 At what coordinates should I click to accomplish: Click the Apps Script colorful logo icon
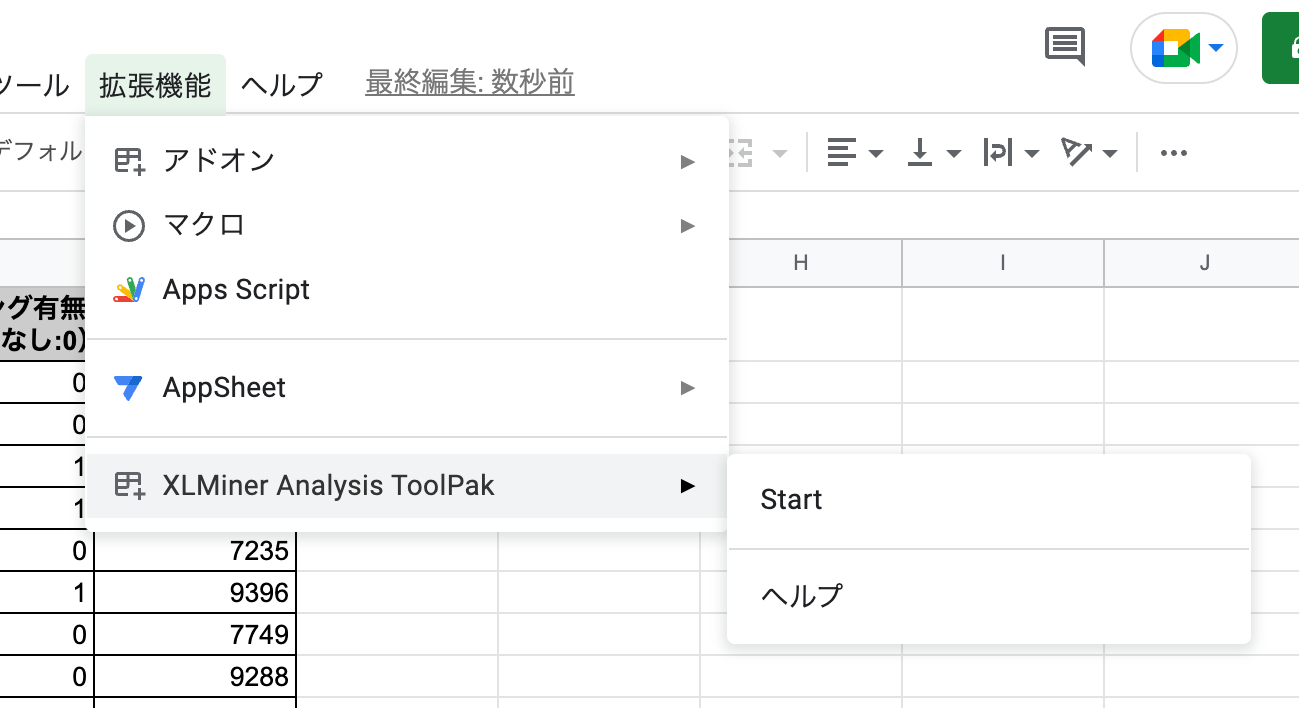pos(129,290)
